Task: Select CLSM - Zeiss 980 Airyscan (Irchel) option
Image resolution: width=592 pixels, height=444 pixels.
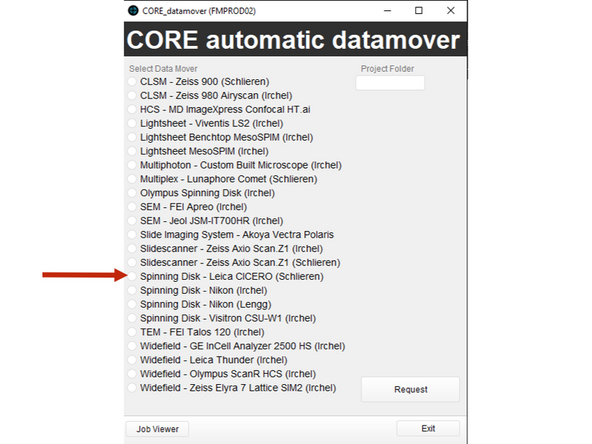Action: point(132,96)
